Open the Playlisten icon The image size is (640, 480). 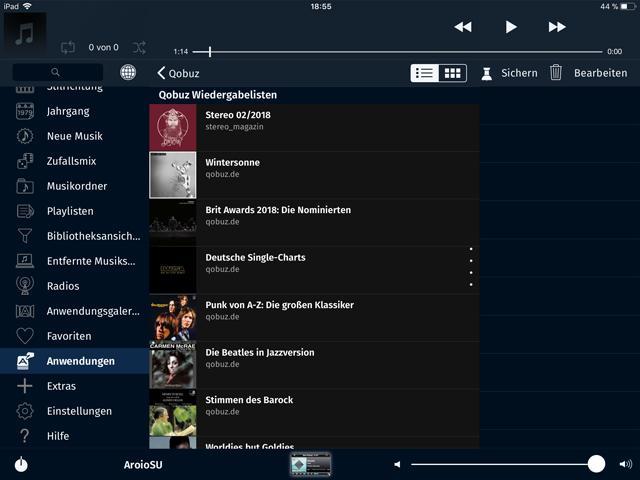pos(25,211)
